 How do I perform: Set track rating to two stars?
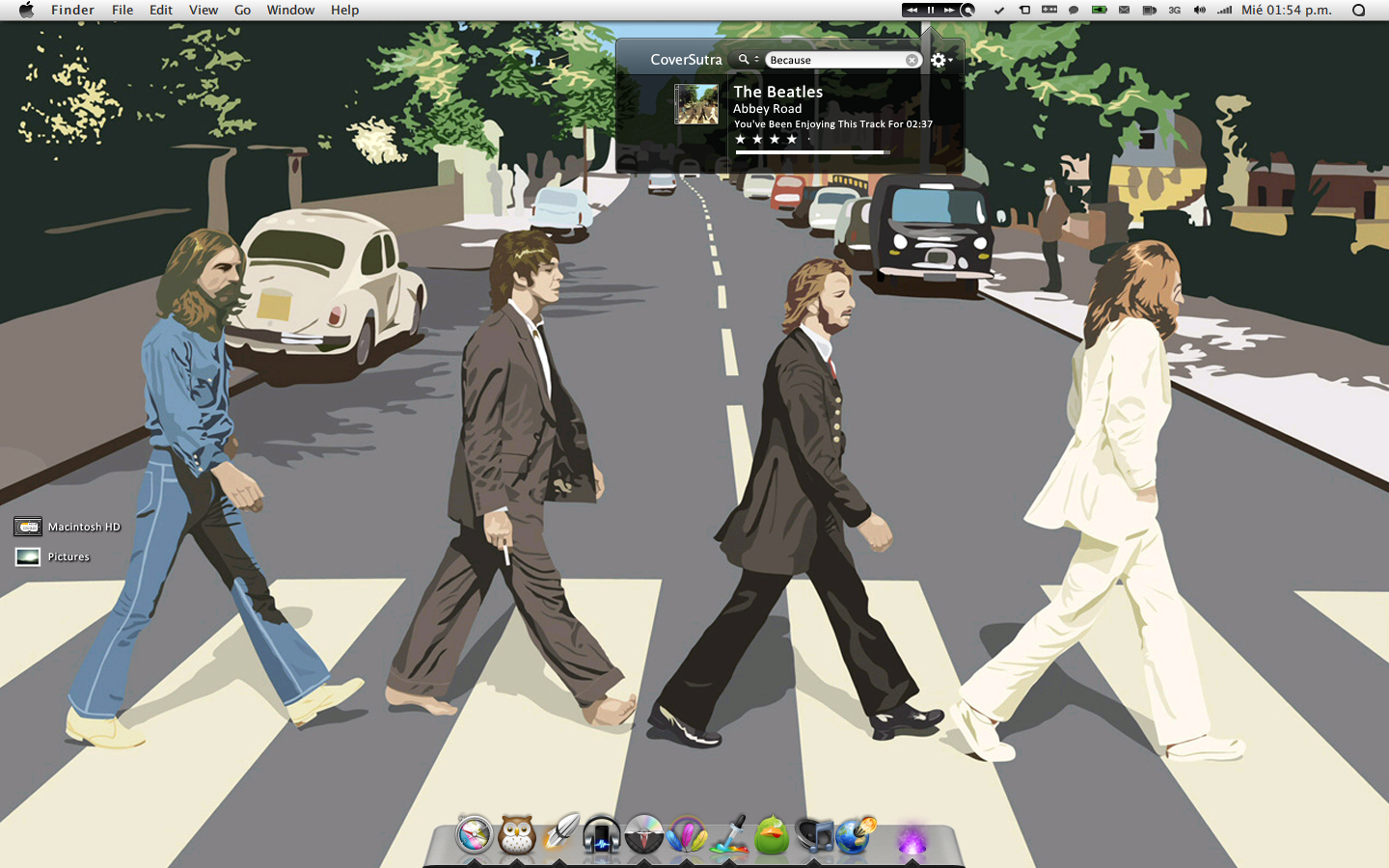[757, 139]
